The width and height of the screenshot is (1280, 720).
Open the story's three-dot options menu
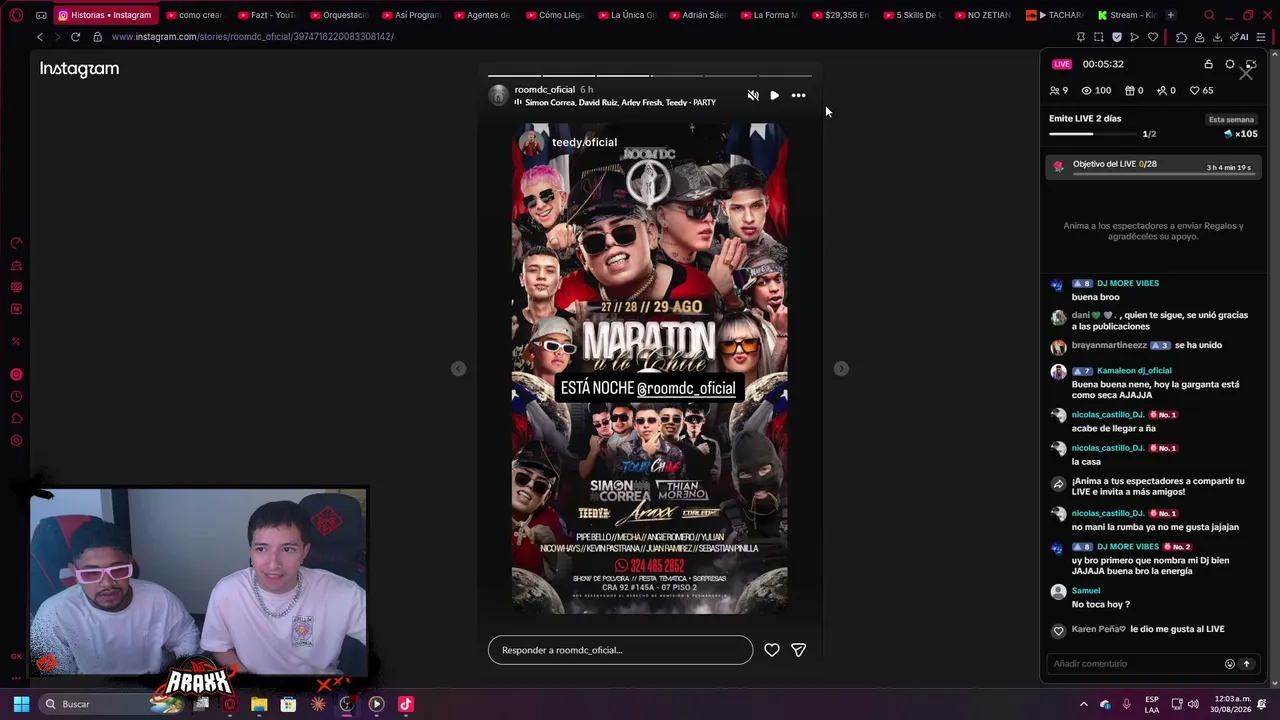pos(798,96)
